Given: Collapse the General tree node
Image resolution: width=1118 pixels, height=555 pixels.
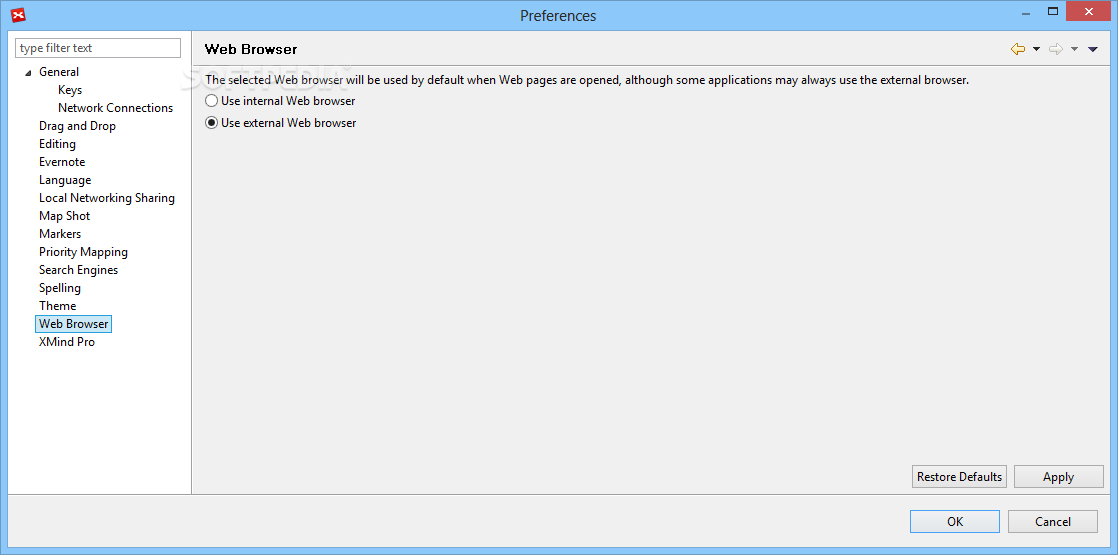Looking at the screenshot, I should [28, 73].
